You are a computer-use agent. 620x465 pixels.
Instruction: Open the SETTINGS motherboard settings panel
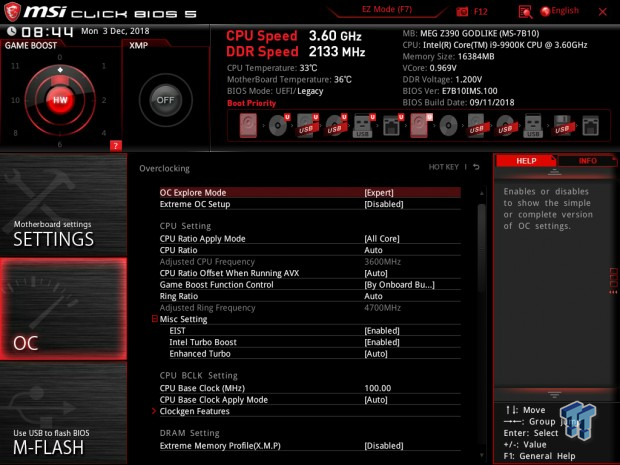pos(63,205)
